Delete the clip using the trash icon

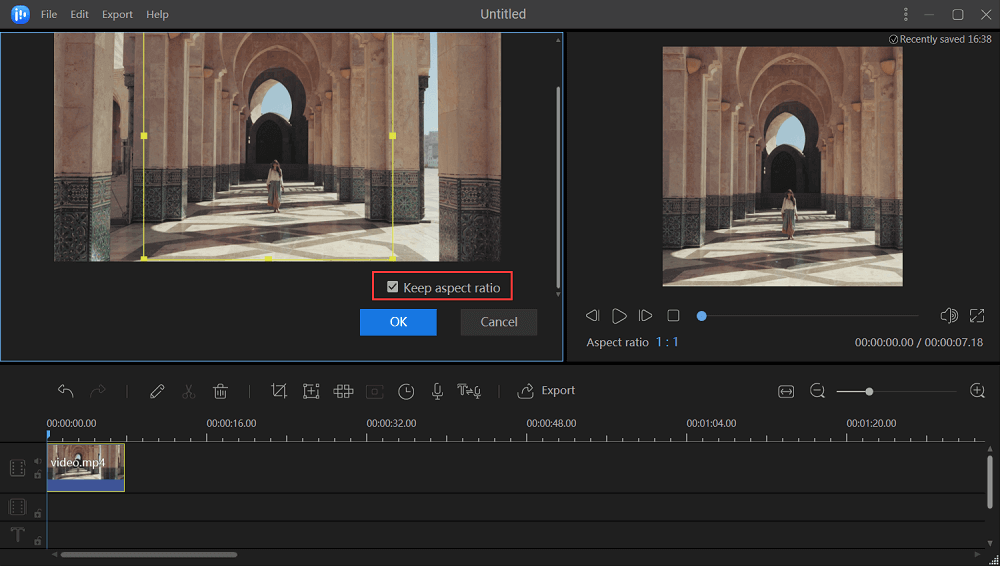(220, 391)
